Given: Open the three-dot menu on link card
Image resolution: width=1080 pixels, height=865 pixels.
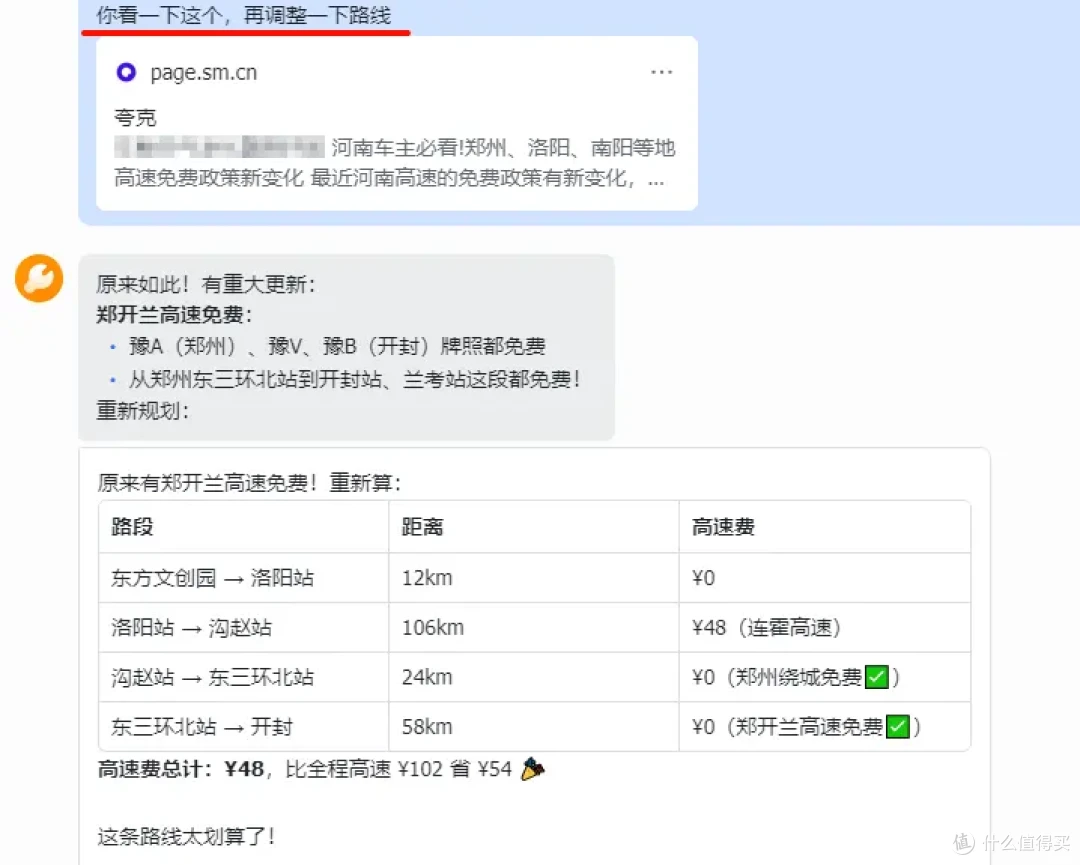Looking at the screenshot, I should point(661,72).
